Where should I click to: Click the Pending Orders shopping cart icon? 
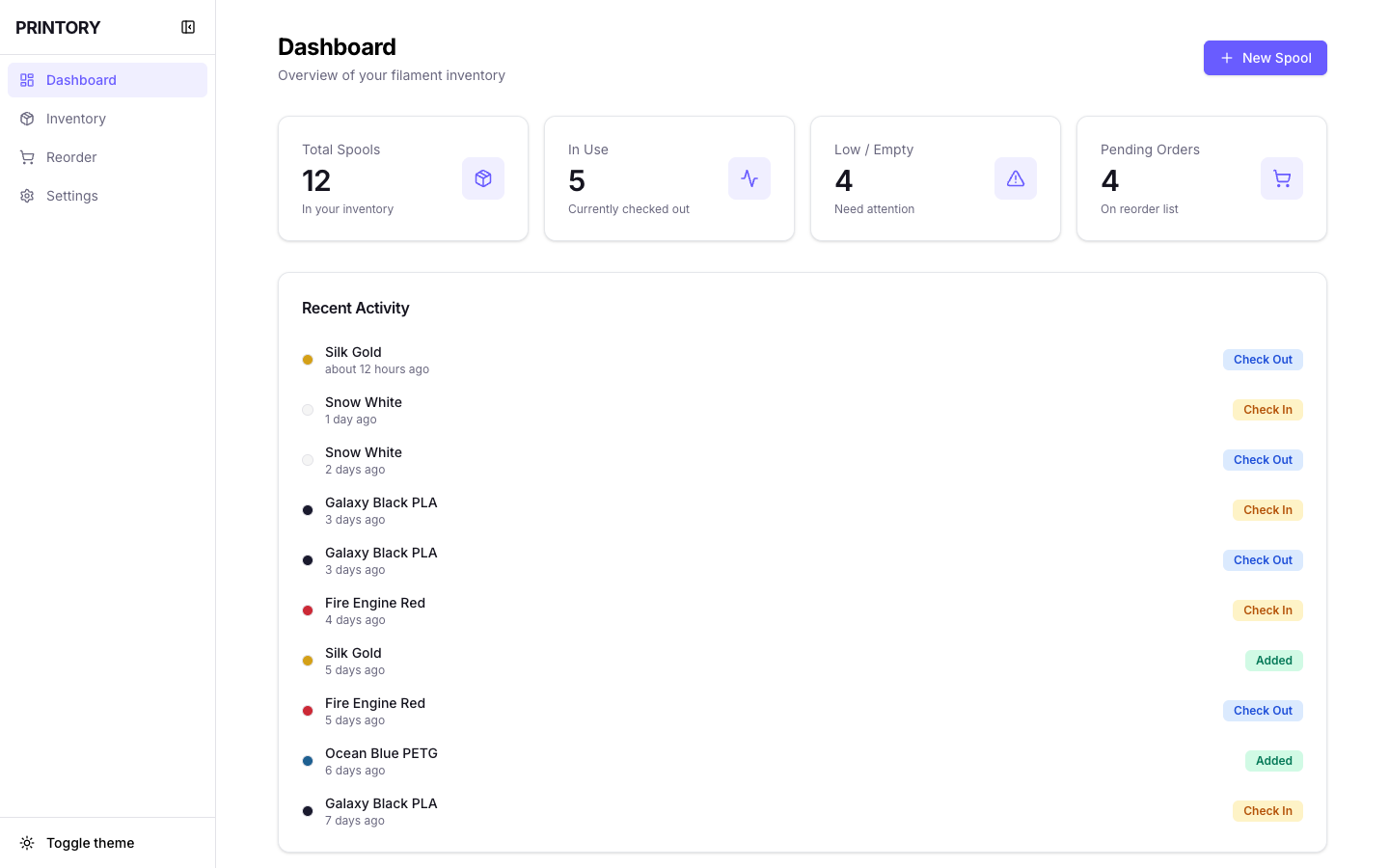(x=1282, y=178)
